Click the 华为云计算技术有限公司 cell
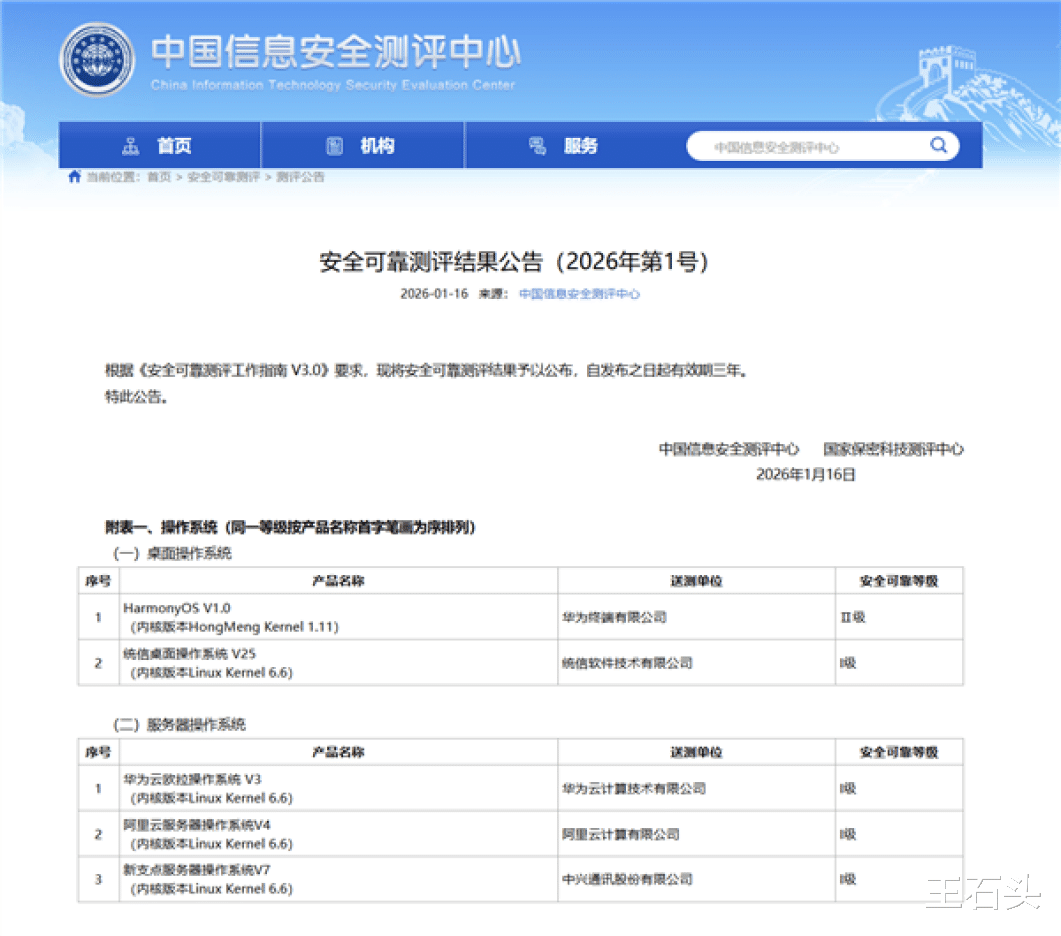1061x936 pixels. (696, 788)
